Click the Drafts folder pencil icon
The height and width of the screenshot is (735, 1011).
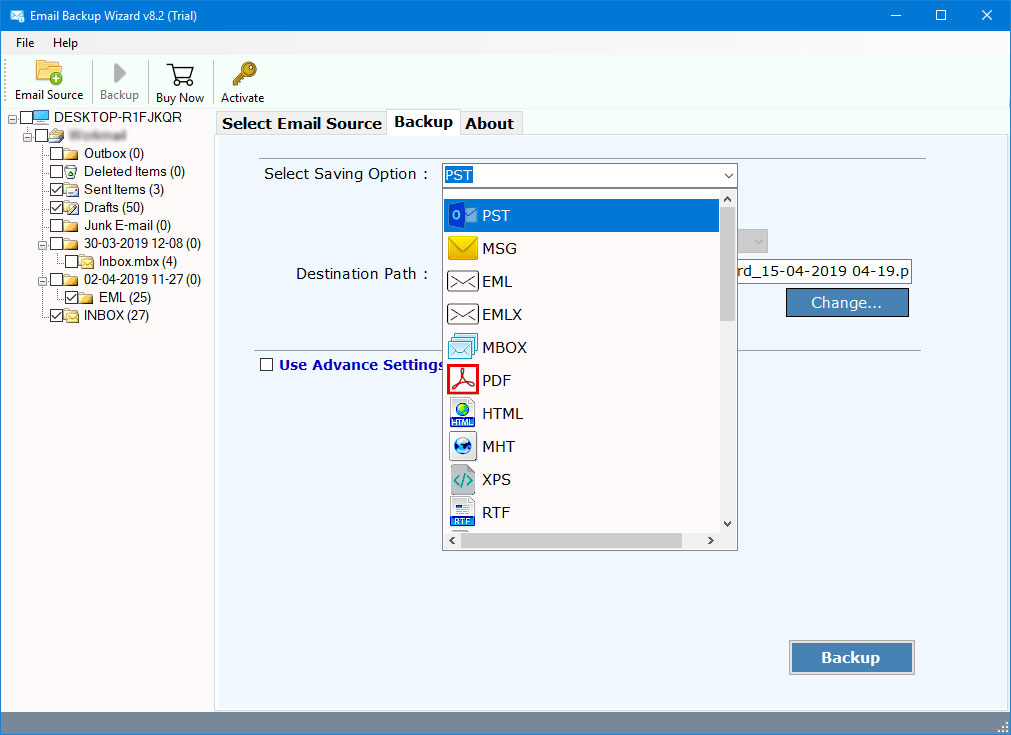(71, 208)
